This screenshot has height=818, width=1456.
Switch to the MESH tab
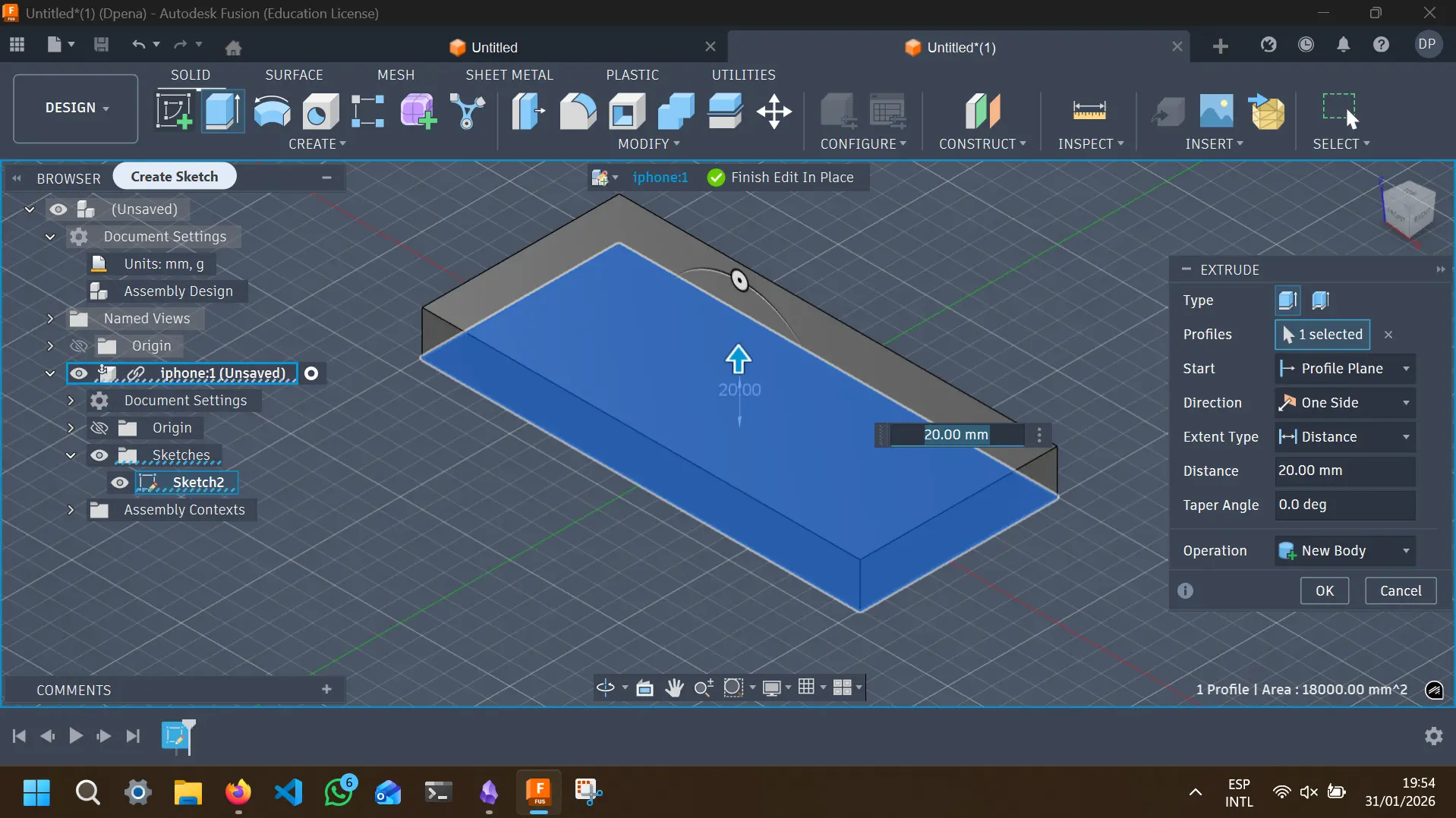click(396, 74)
